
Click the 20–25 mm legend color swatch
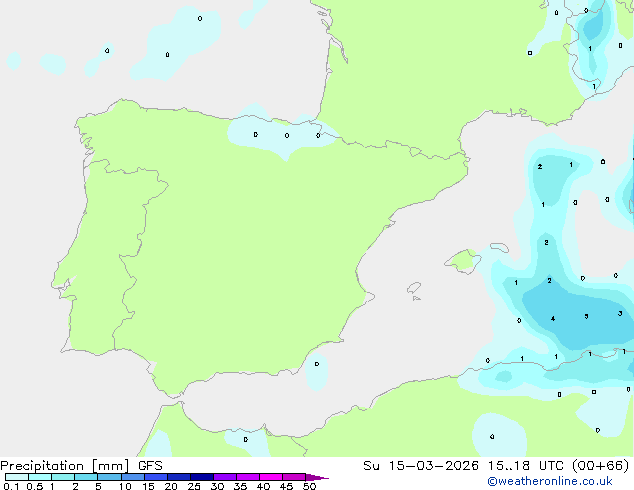[179, 477]
